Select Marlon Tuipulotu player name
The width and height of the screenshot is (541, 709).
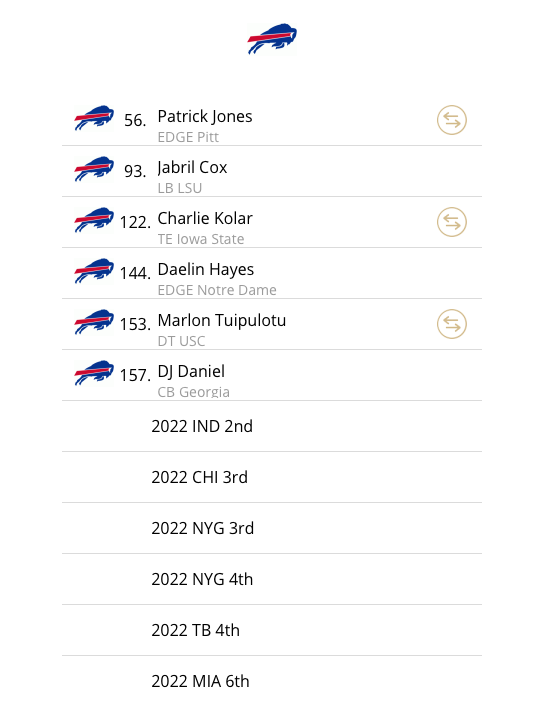point(222,321)
